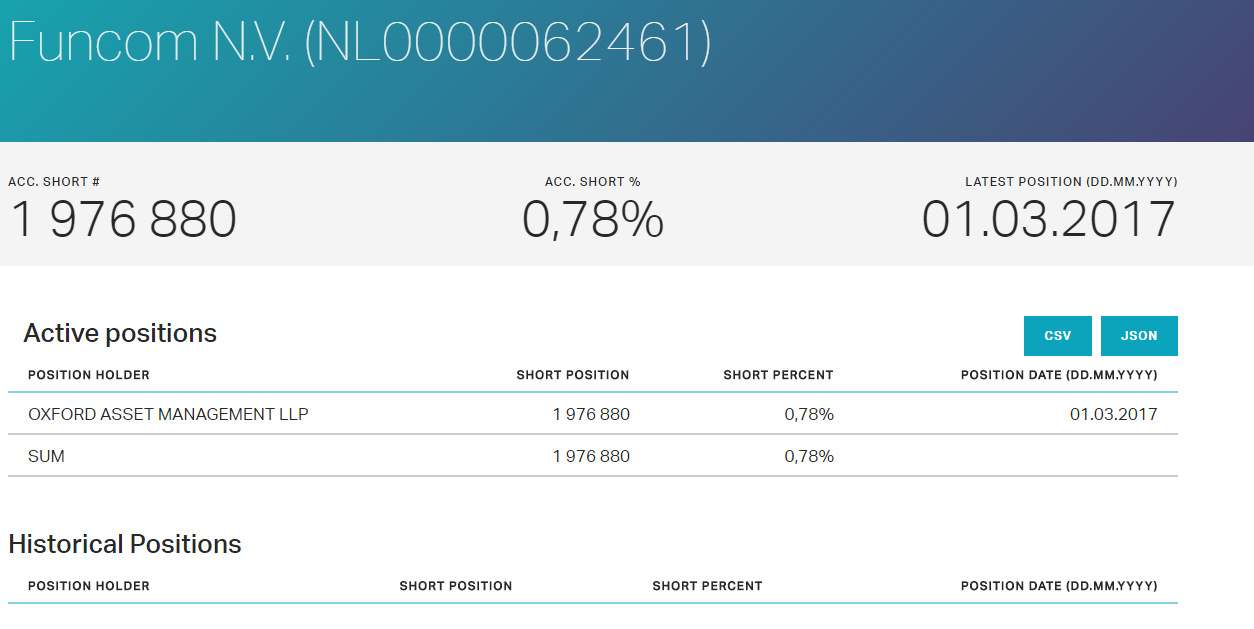Click the LATEST POSITION (DD.MM.YYYY) label
This screenshot has height=629, width=1254.
coord(1071,182)
